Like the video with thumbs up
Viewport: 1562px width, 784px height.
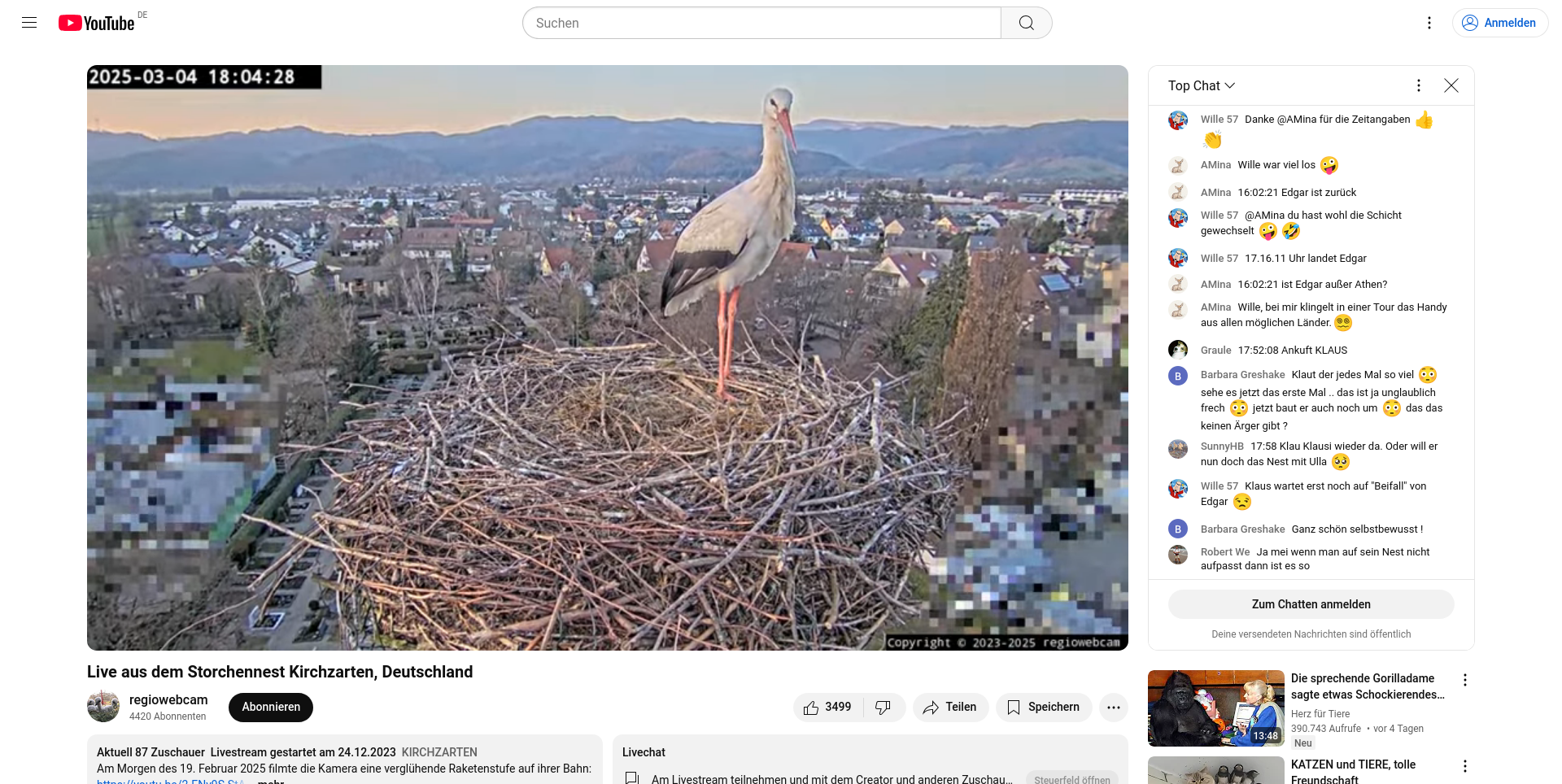(x=828, y=708)
